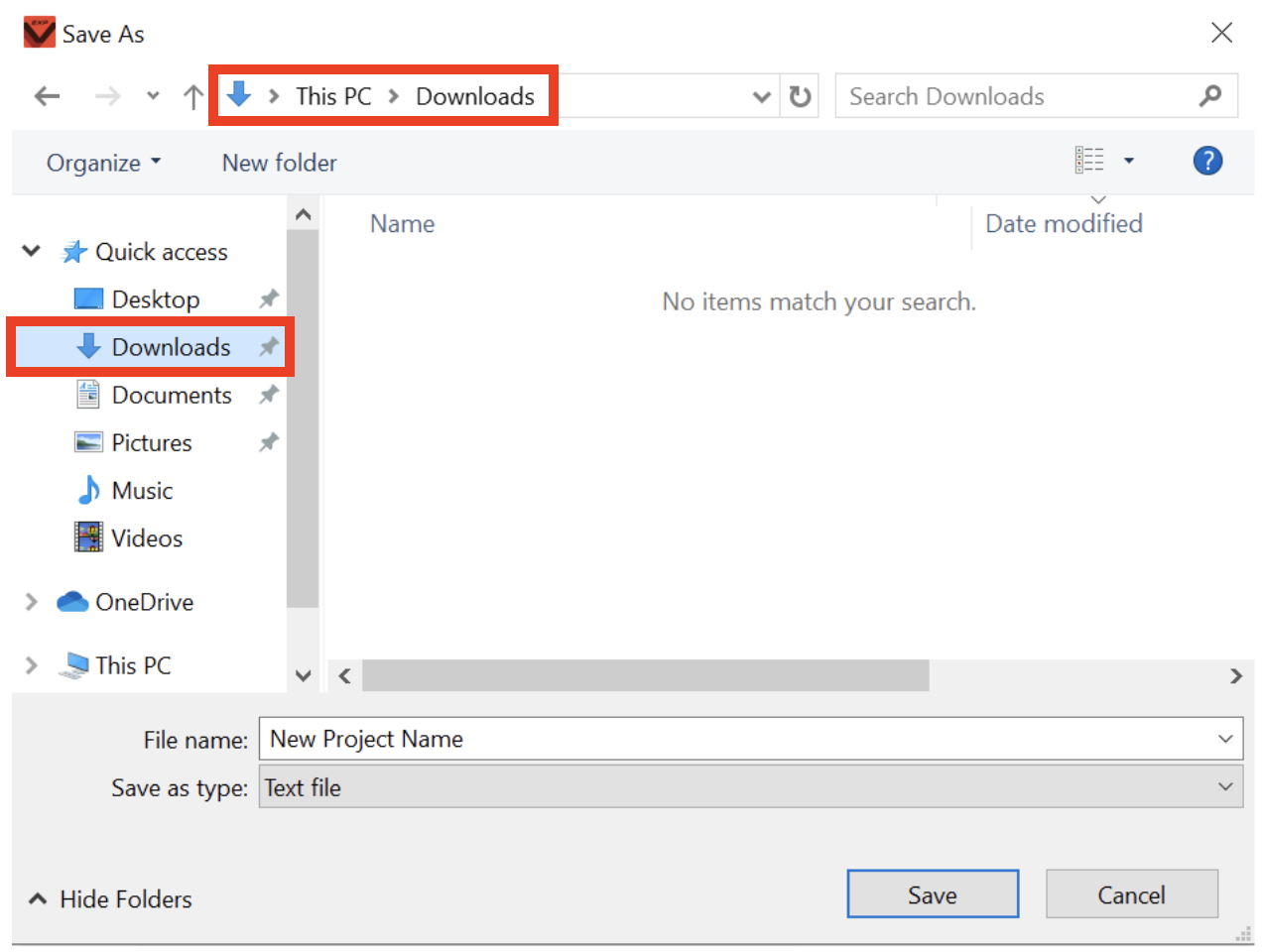Viewport: 1262px width, 952px height.
Task: Open the Help question mark icon
Action: coord(1207,161)
